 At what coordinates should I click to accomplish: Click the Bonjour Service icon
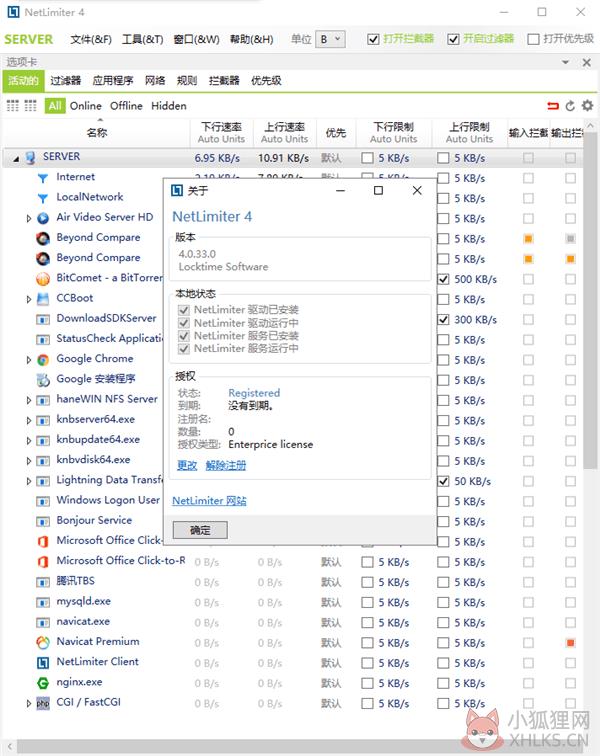tap(43, 521)
